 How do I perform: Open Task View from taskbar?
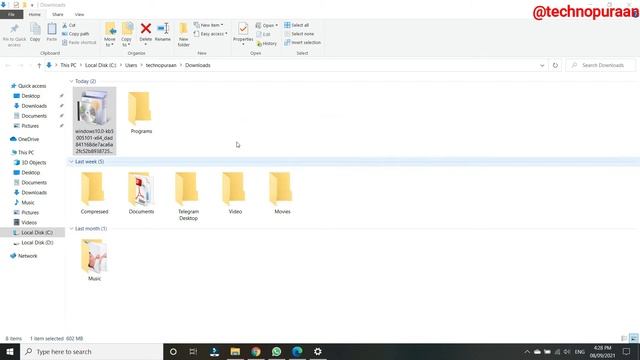(x=193, y=351)
